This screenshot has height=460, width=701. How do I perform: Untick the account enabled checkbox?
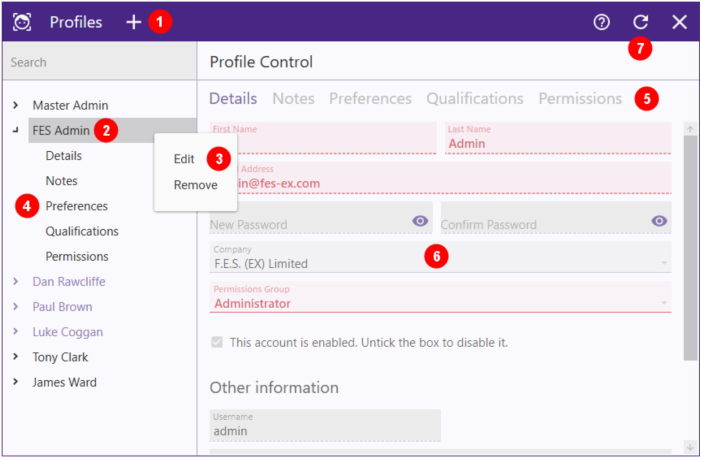point(217,342)
